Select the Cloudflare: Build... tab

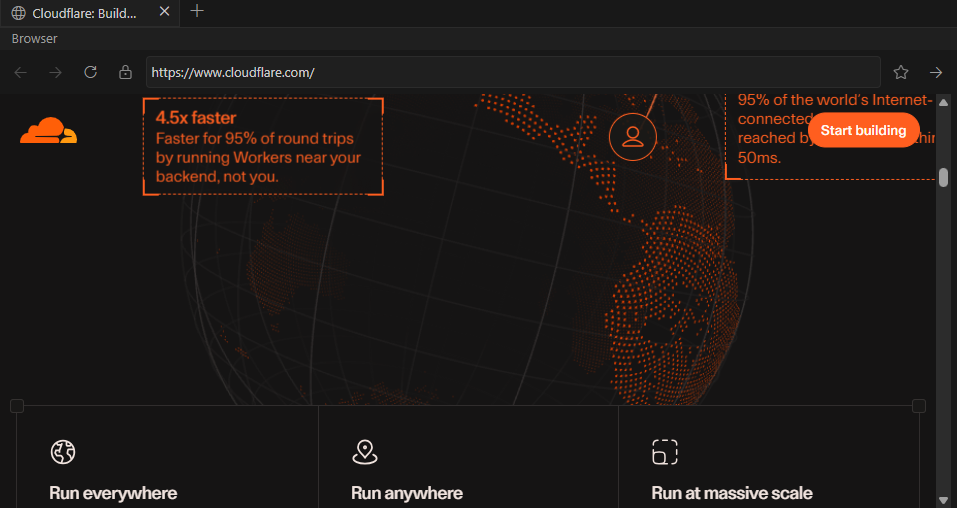click(x=90, y=13)
